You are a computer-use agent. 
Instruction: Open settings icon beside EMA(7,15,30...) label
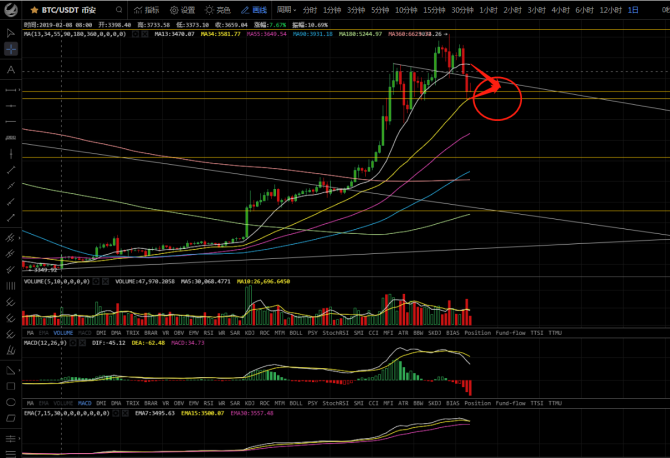115,414
